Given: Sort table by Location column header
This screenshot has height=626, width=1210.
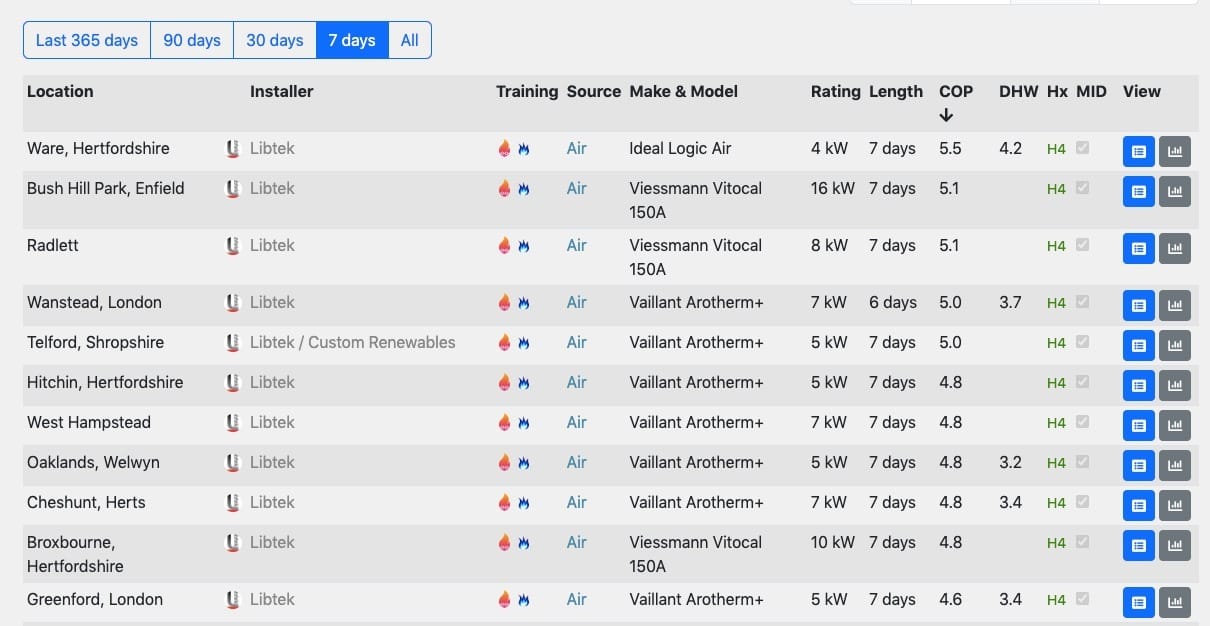Looking at the screenshot, I should 60,91.
